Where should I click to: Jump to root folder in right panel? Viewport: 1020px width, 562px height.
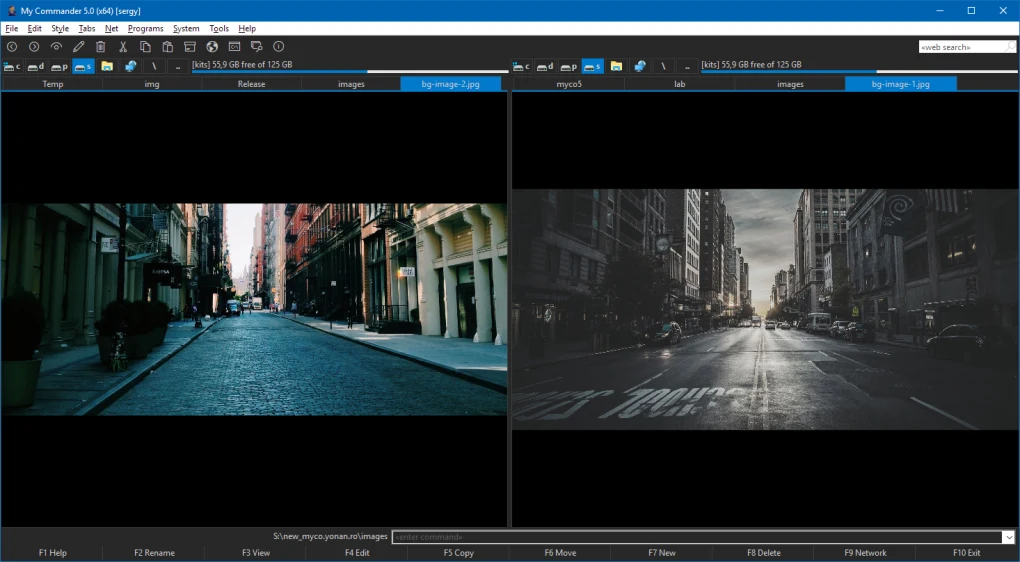click(663, 66)
